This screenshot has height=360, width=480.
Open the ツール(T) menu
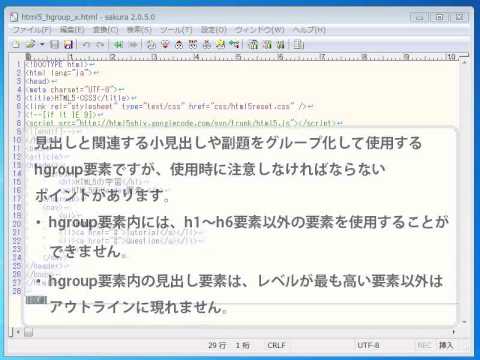[176, 30]
